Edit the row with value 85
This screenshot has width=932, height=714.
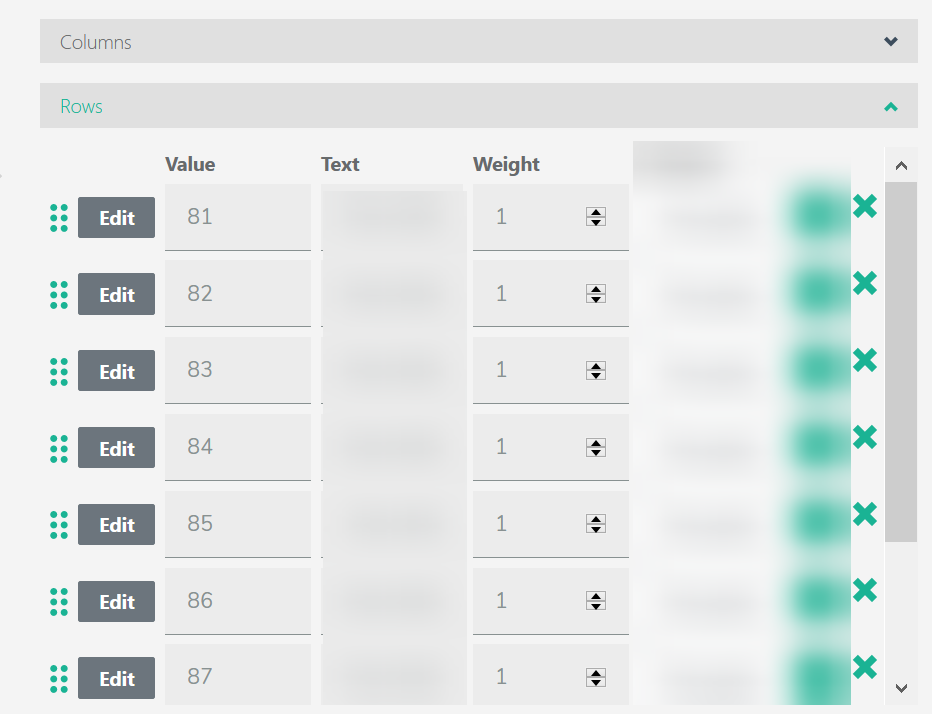pyautogui.click(x=116, y=524)
